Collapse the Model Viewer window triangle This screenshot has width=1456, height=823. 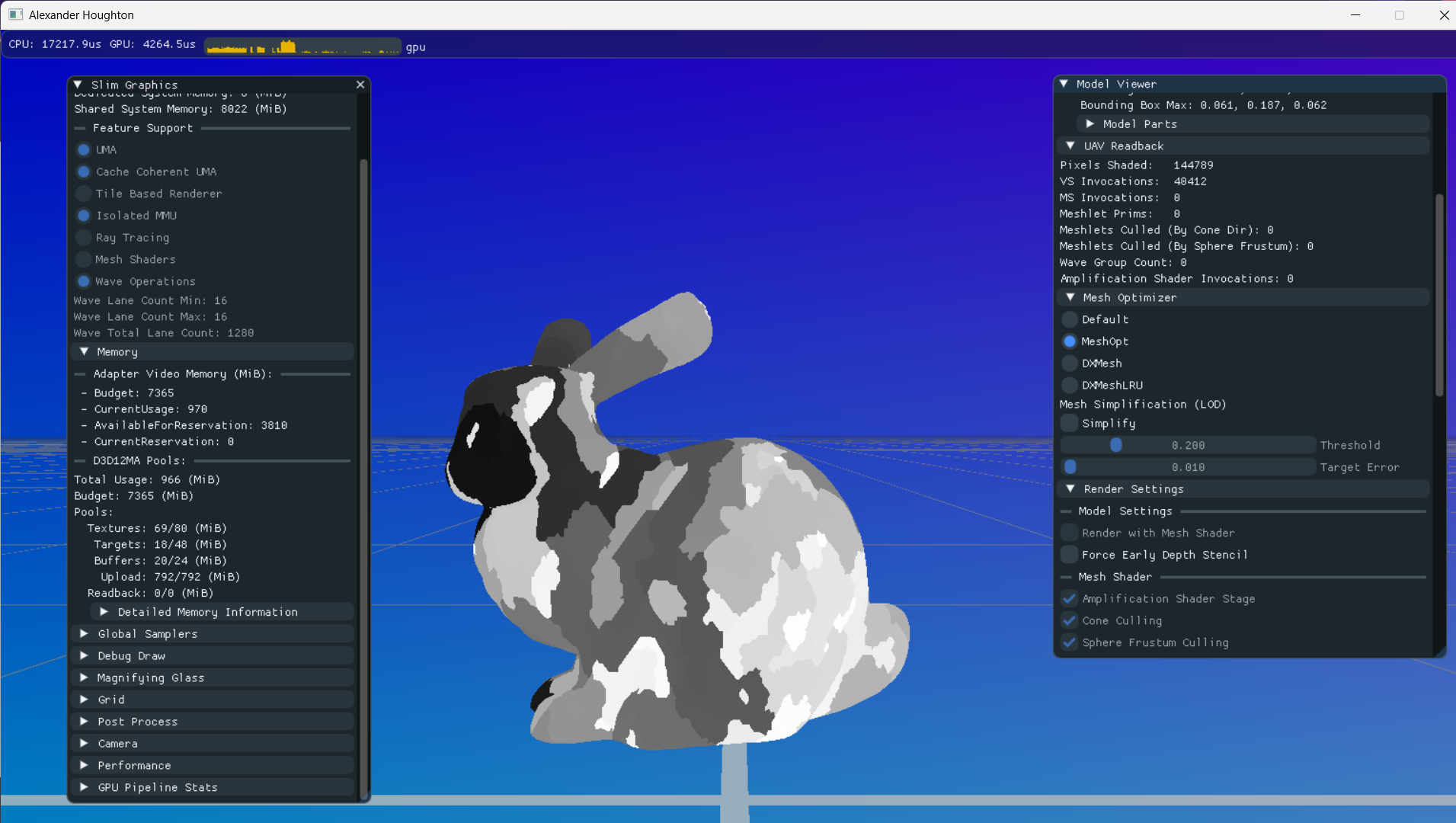1064,84
